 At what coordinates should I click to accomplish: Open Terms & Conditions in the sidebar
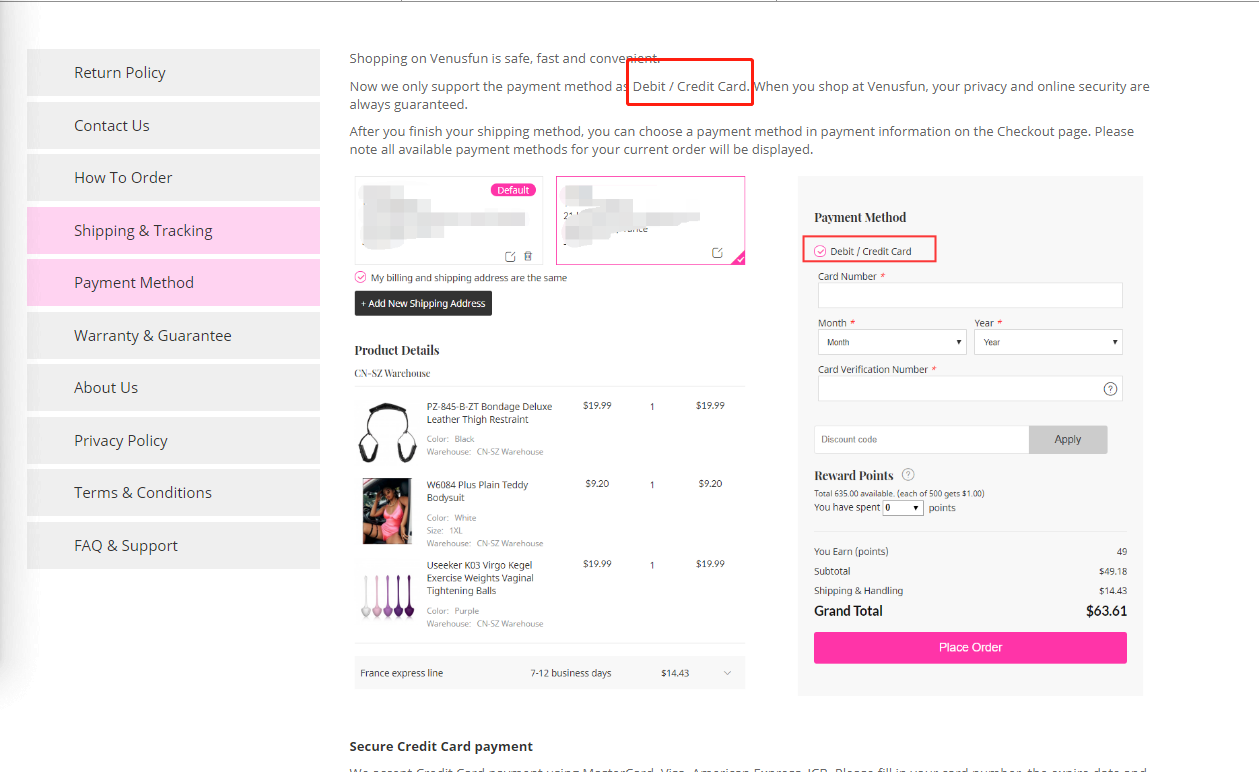click(x=173, y=493)
